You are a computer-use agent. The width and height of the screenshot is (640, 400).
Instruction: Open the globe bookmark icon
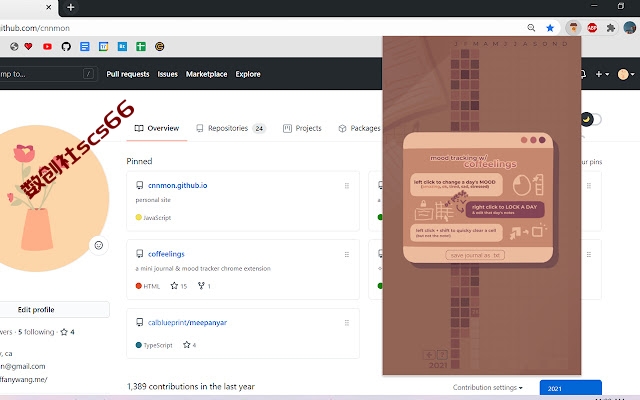14,47
